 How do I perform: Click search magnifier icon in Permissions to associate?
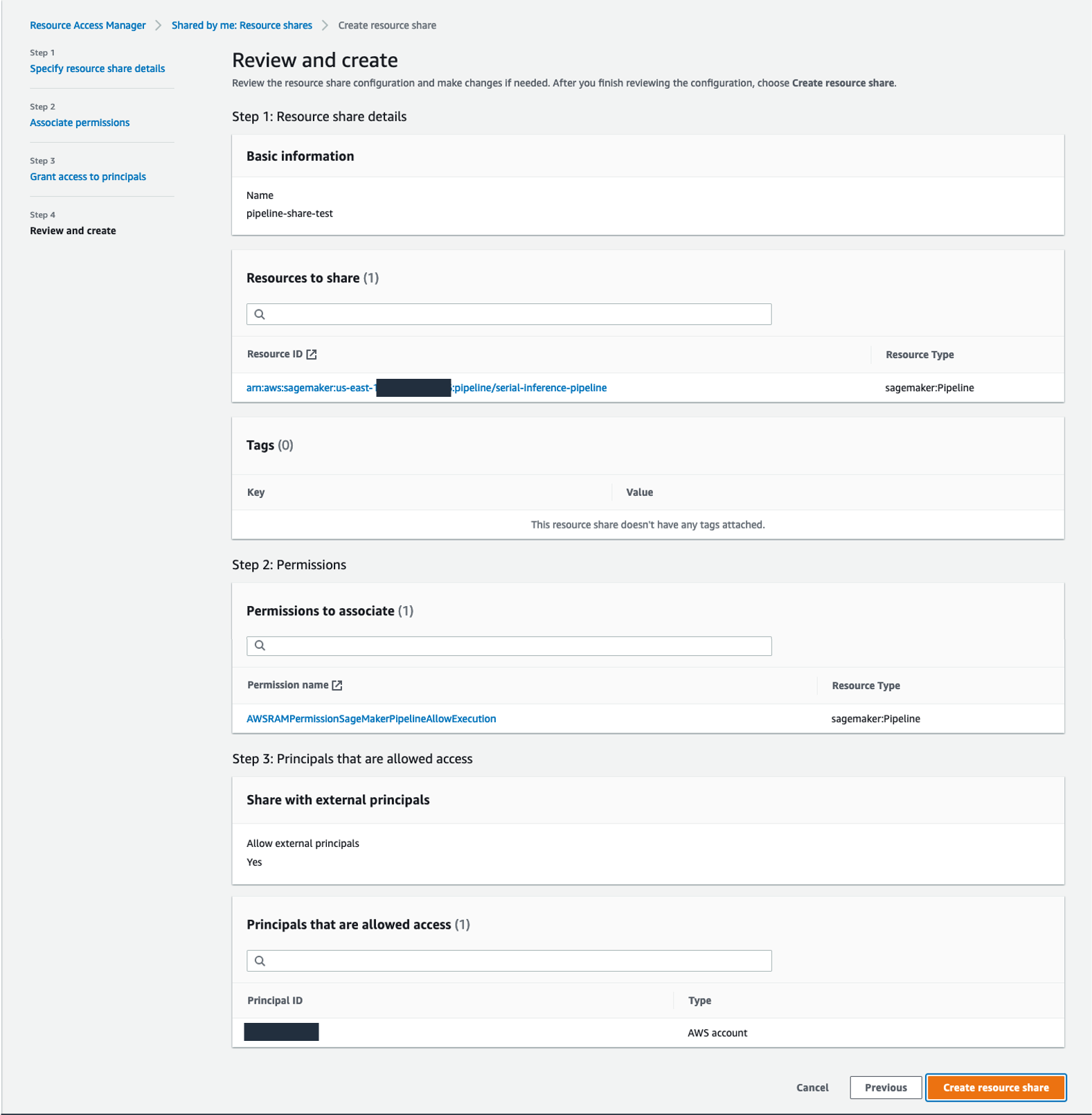tap(260, 645)
